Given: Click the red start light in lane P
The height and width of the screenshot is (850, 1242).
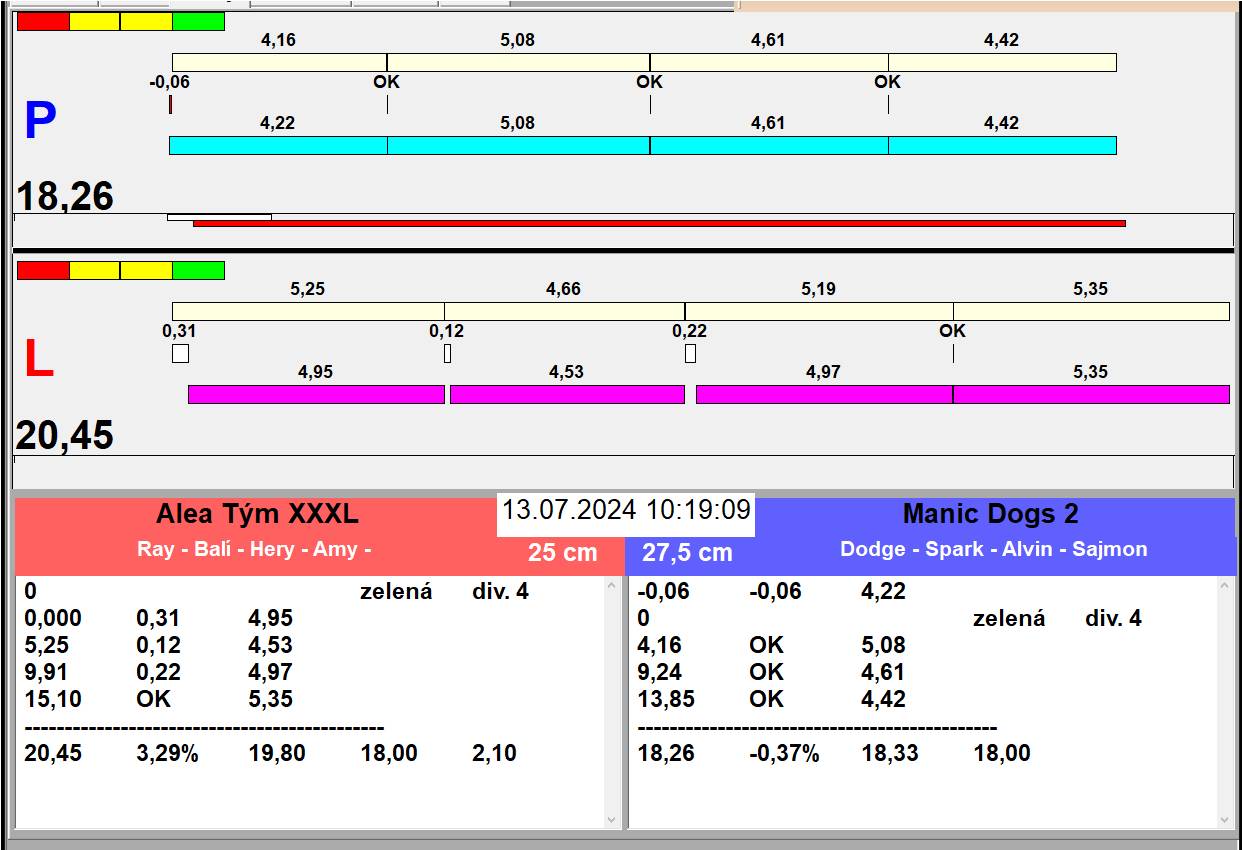Looking at the screenshot, I should (x=43, y=21).
